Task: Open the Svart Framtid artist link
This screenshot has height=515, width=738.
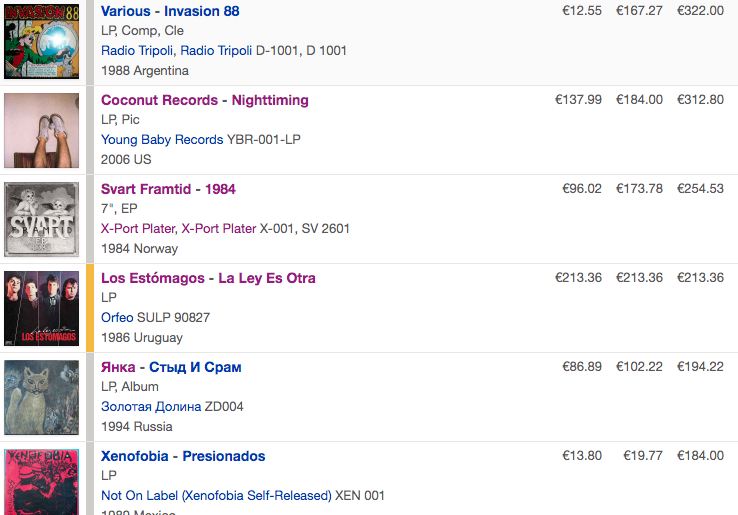Action: (146, 189)
